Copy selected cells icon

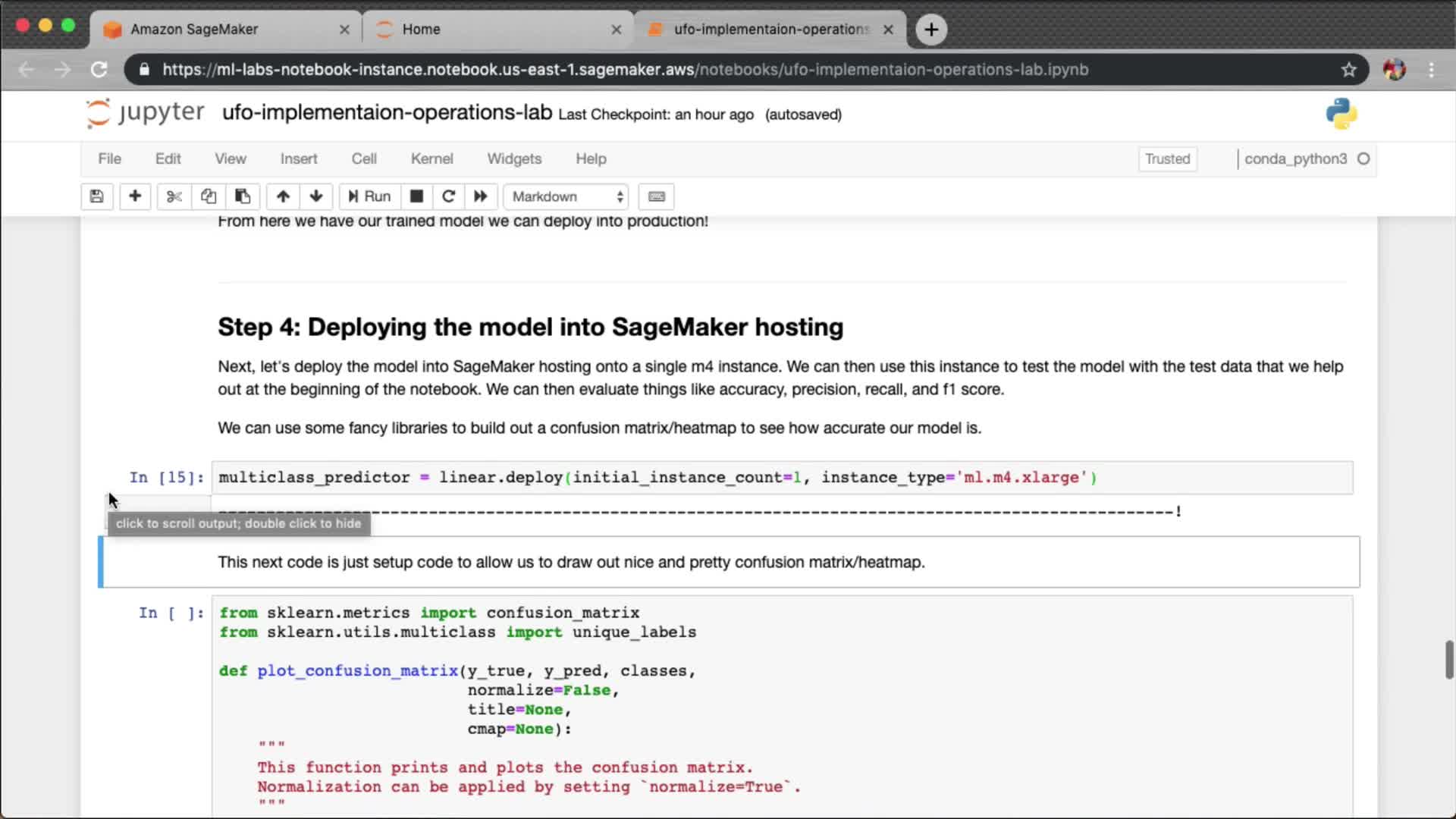(x=209, y=196)
